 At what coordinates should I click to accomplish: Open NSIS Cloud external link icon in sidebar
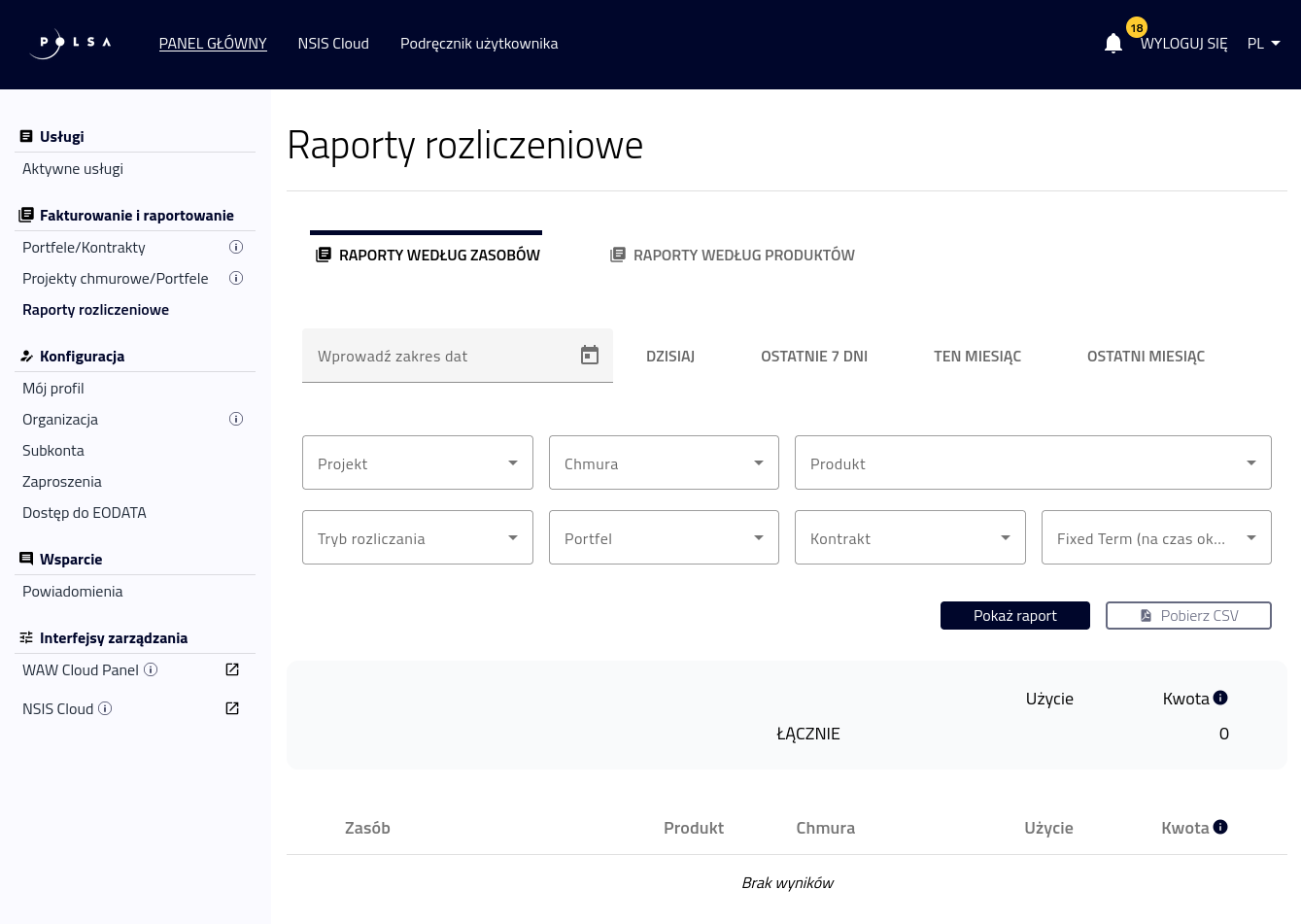[x=232, y=708]
